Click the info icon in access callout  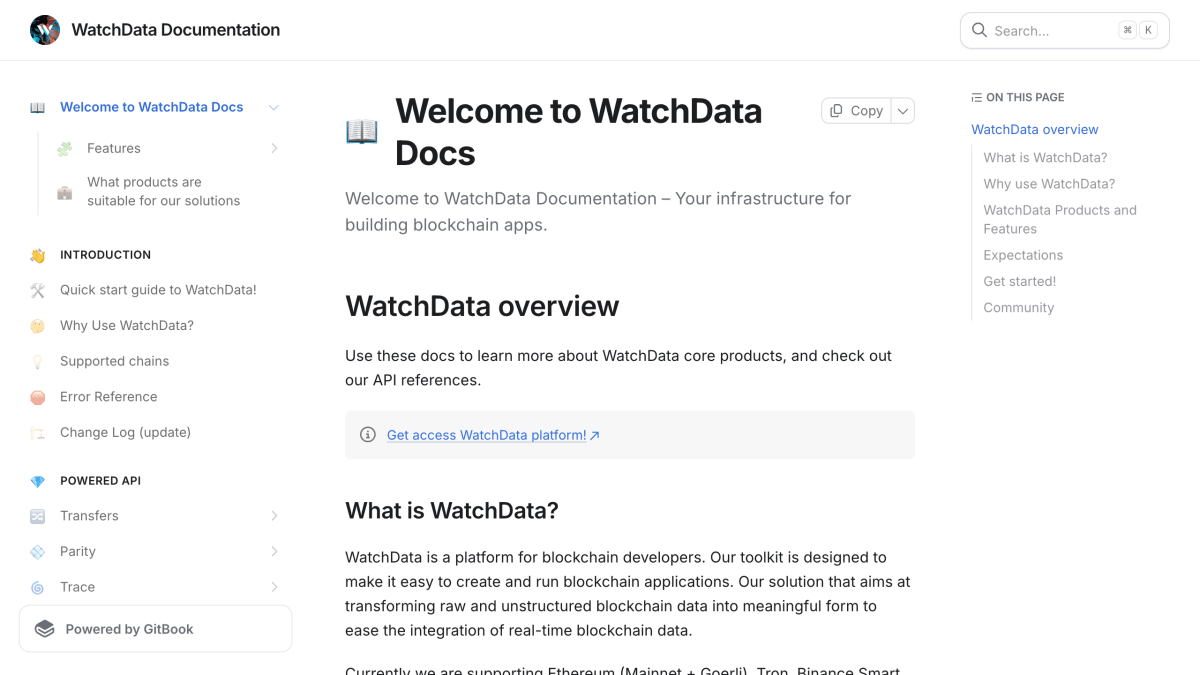point(368,435)
